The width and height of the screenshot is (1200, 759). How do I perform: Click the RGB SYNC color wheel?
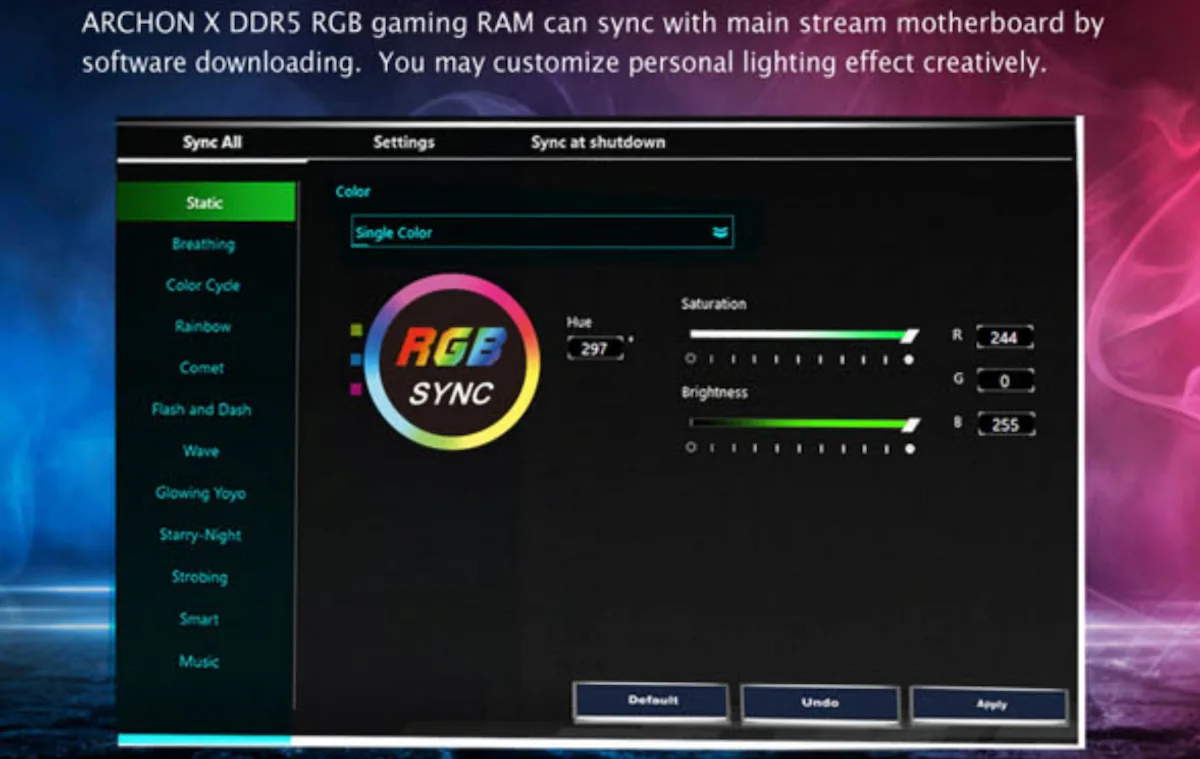point(452,362)
